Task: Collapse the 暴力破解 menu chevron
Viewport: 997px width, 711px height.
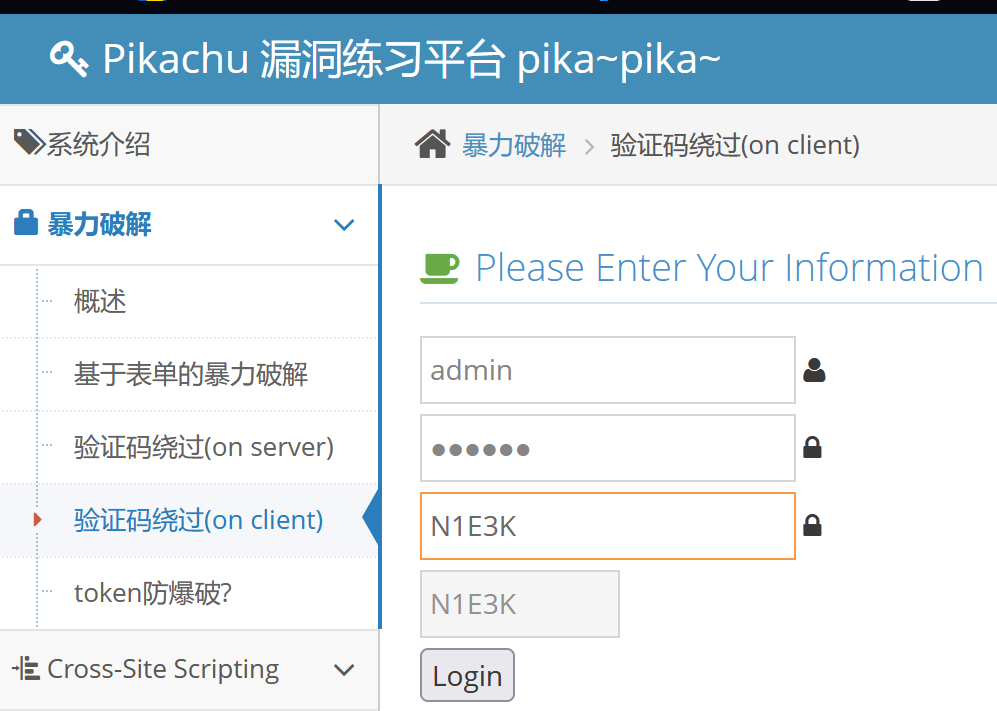Action: tap(344, 225)
